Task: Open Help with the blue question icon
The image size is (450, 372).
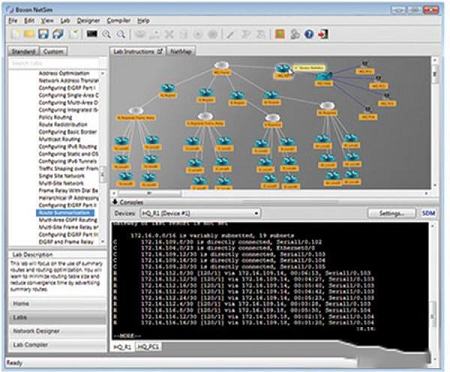Action: [309, 34]
